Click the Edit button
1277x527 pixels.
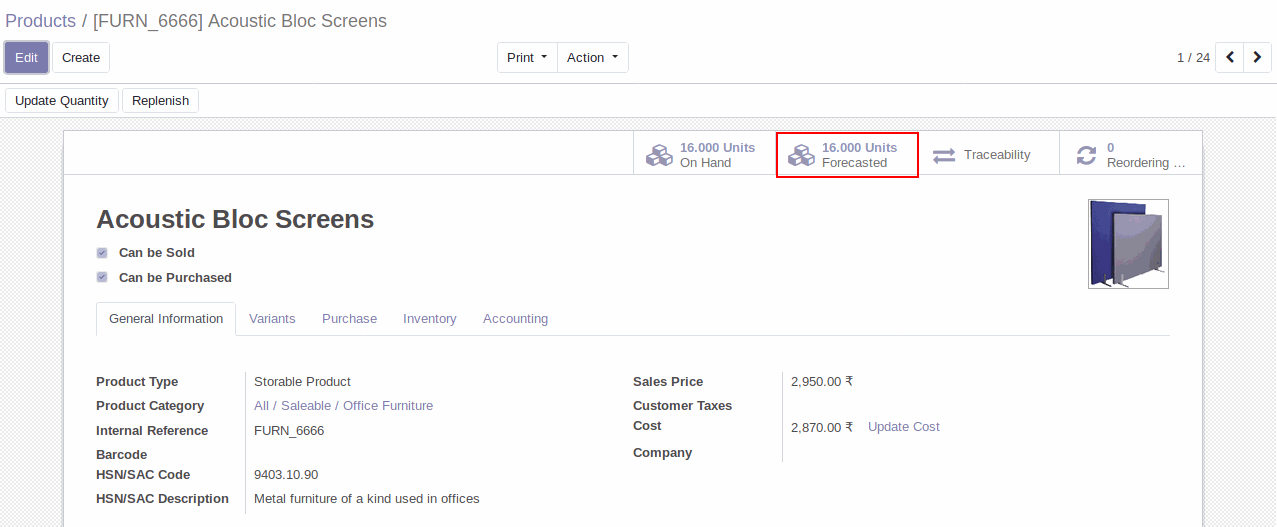(26, 57)
